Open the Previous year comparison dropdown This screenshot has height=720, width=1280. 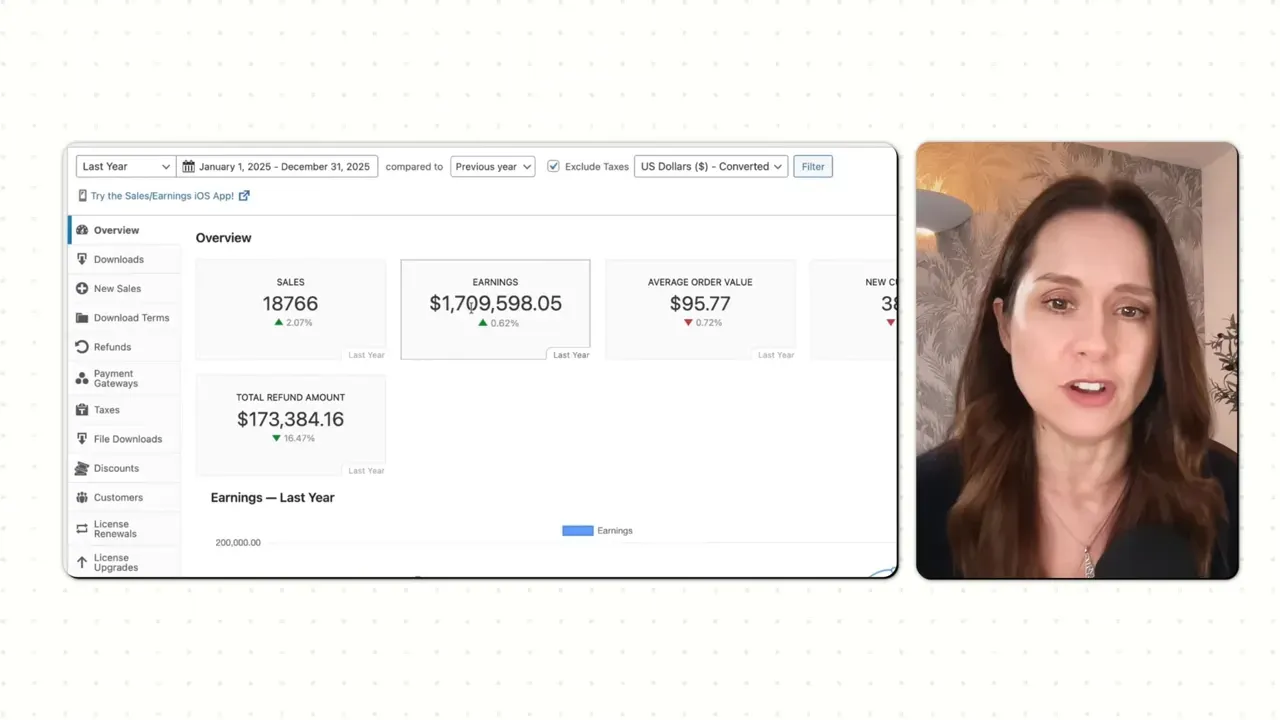pos(492,166)
